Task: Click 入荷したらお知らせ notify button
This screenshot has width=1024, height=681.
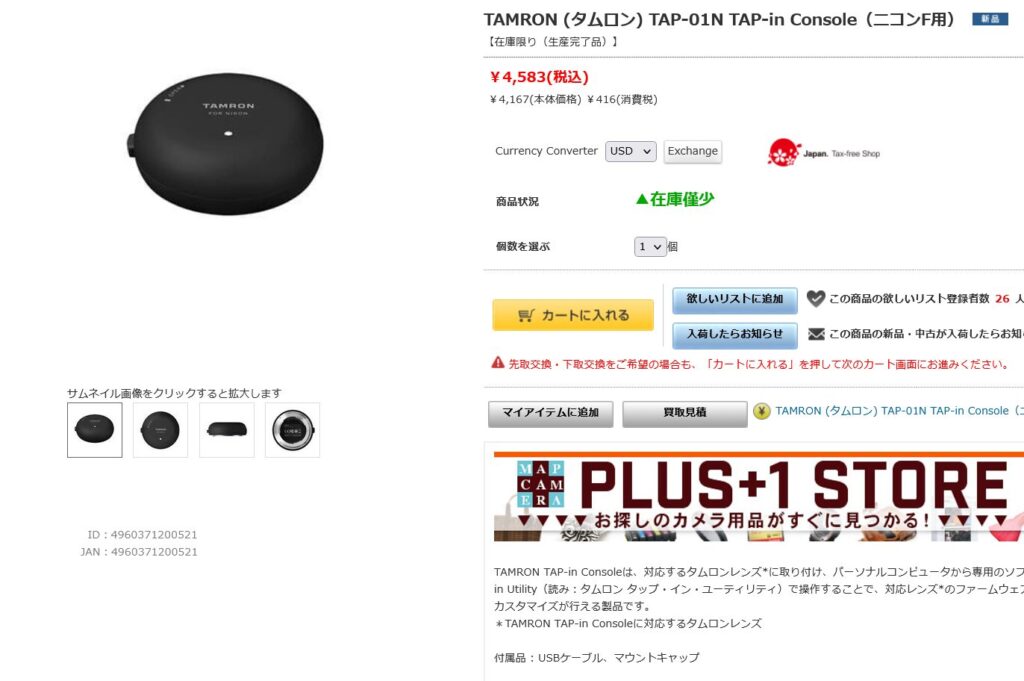Action: point(735,335)
